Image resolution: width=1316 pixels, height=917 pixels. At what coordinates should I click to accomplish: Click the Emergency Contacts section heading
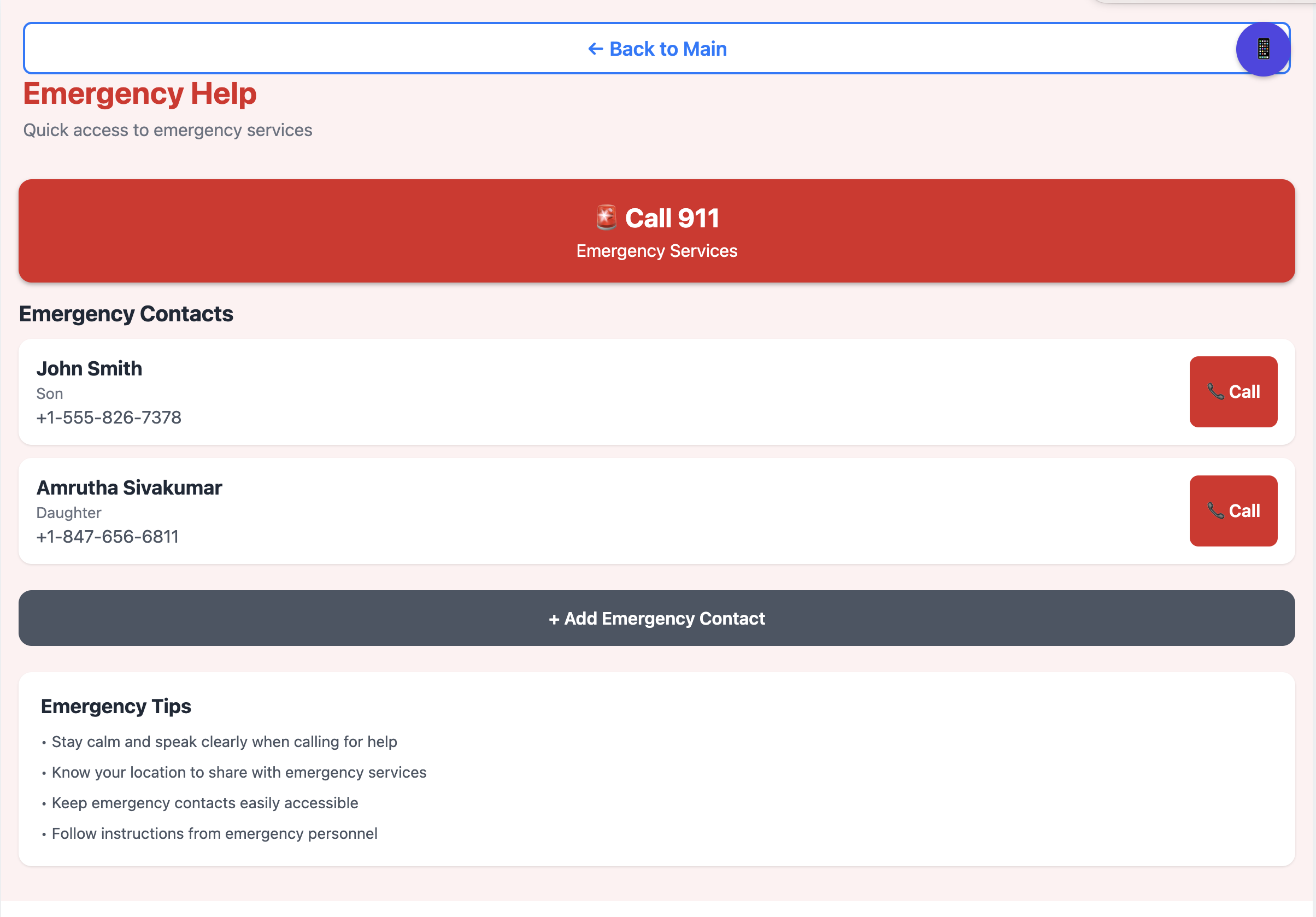pyautogui.click(x=126, y=314)
